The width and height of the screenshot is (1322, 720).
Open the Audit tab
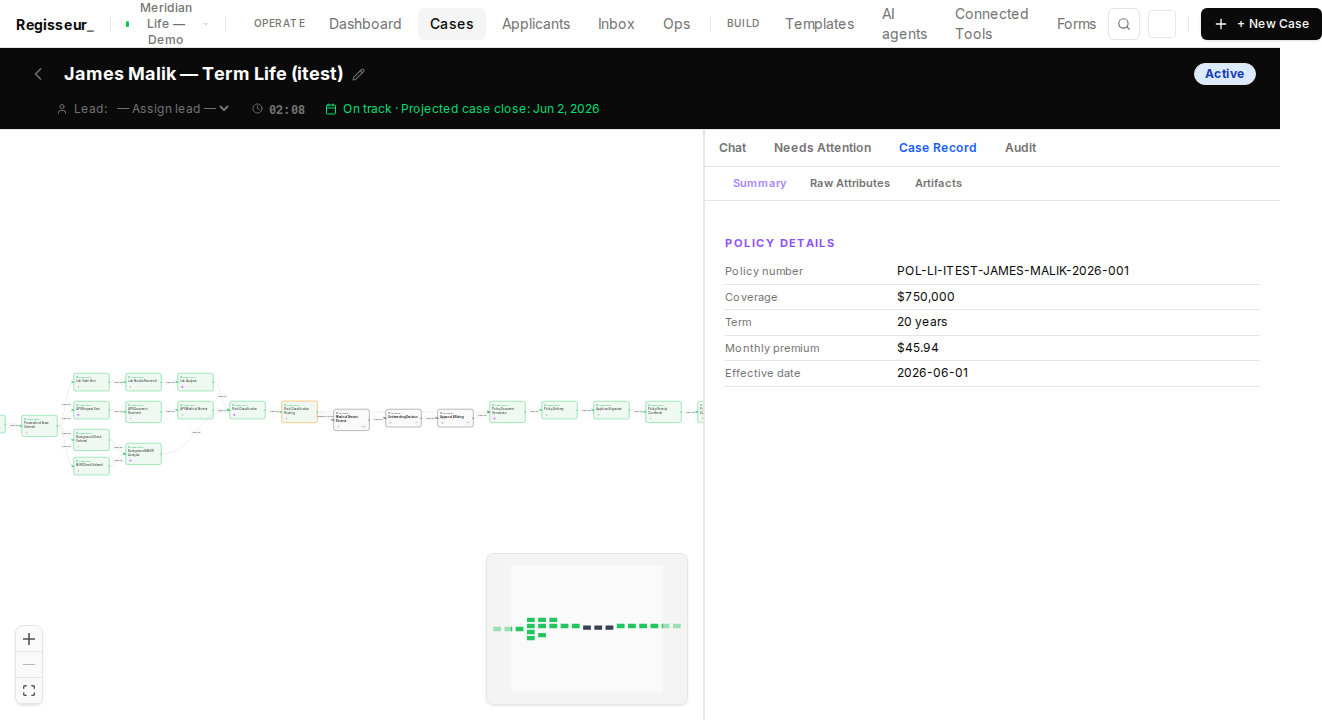pos(1020,148)
